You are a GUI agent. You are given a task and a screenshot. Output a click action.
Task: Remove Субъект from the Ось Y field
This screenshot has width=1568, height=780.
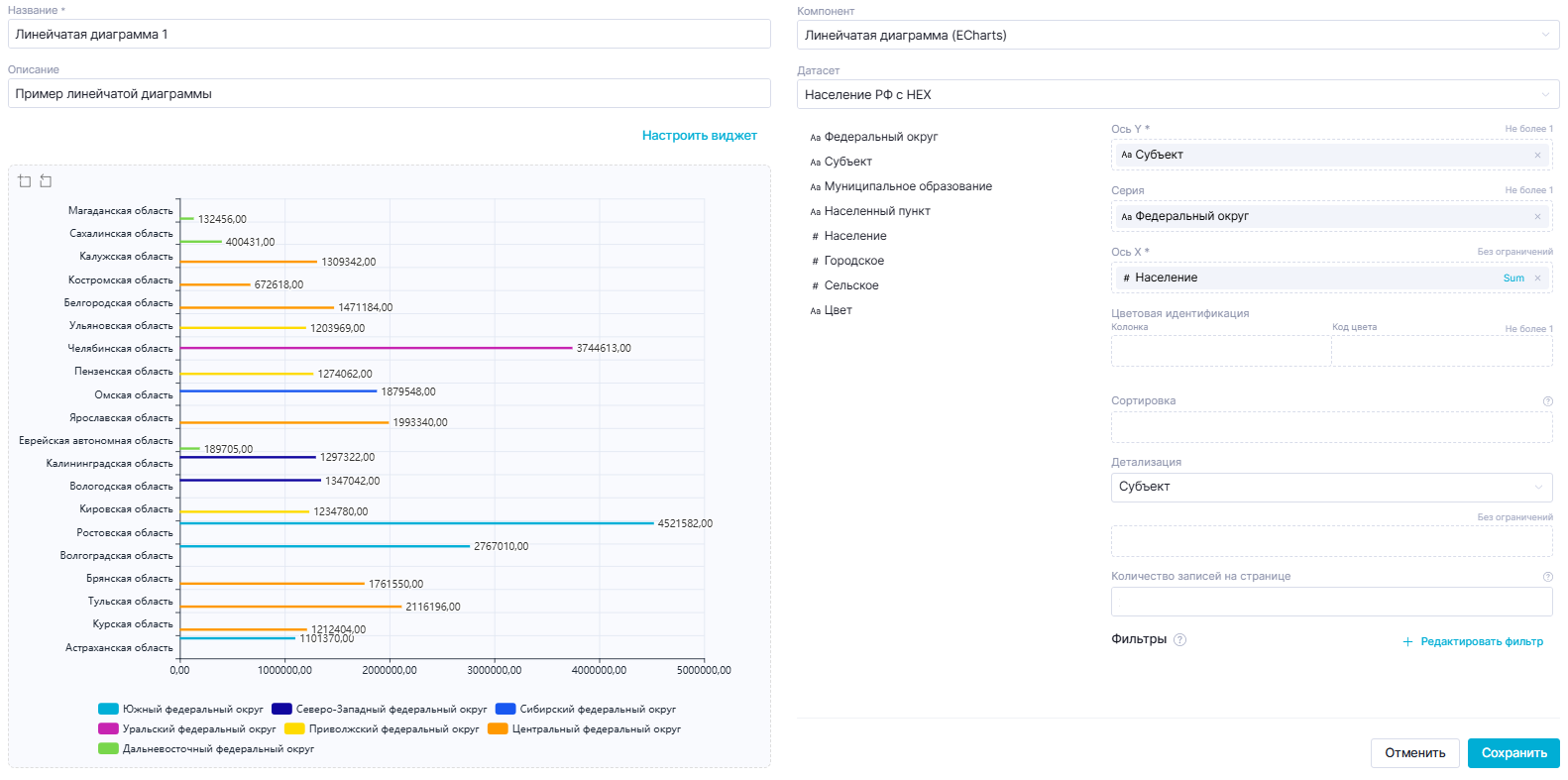tap(1537, 155)
